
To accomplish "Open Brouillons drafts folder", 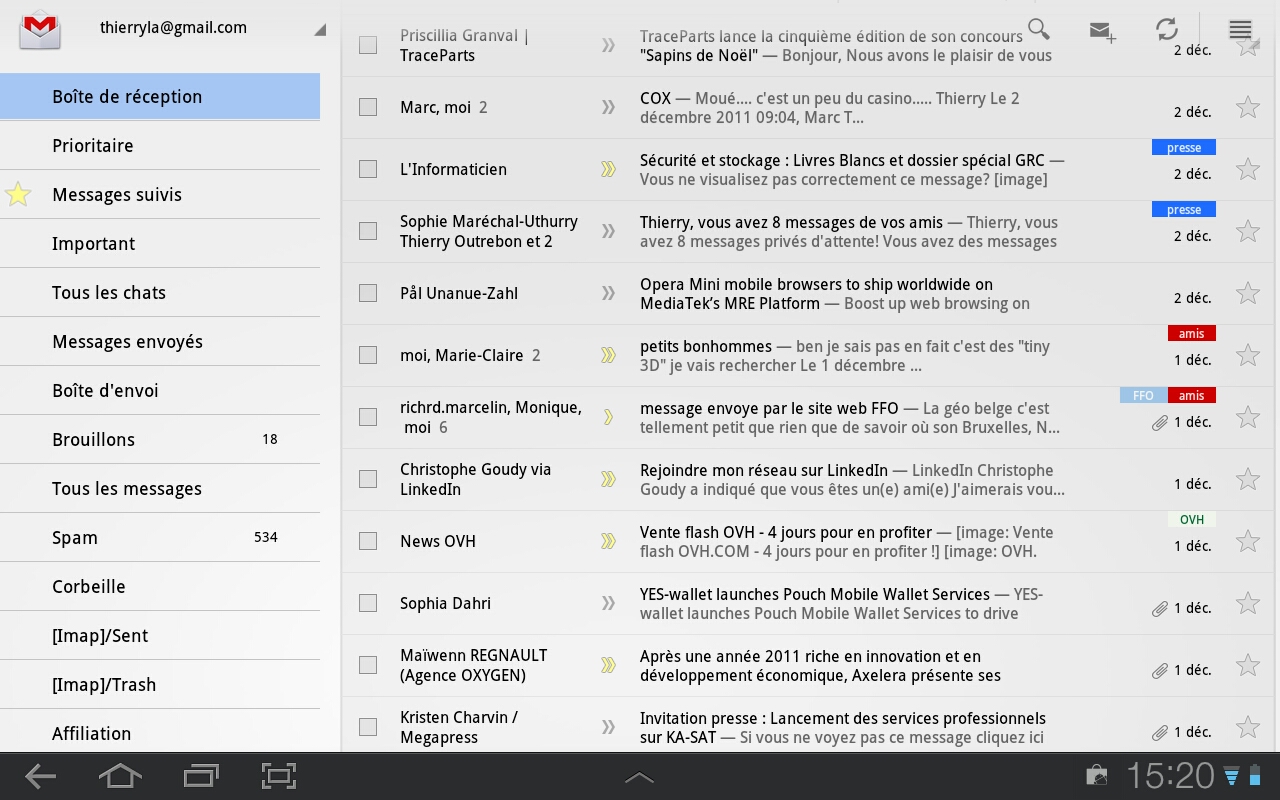I will [160, 440].
